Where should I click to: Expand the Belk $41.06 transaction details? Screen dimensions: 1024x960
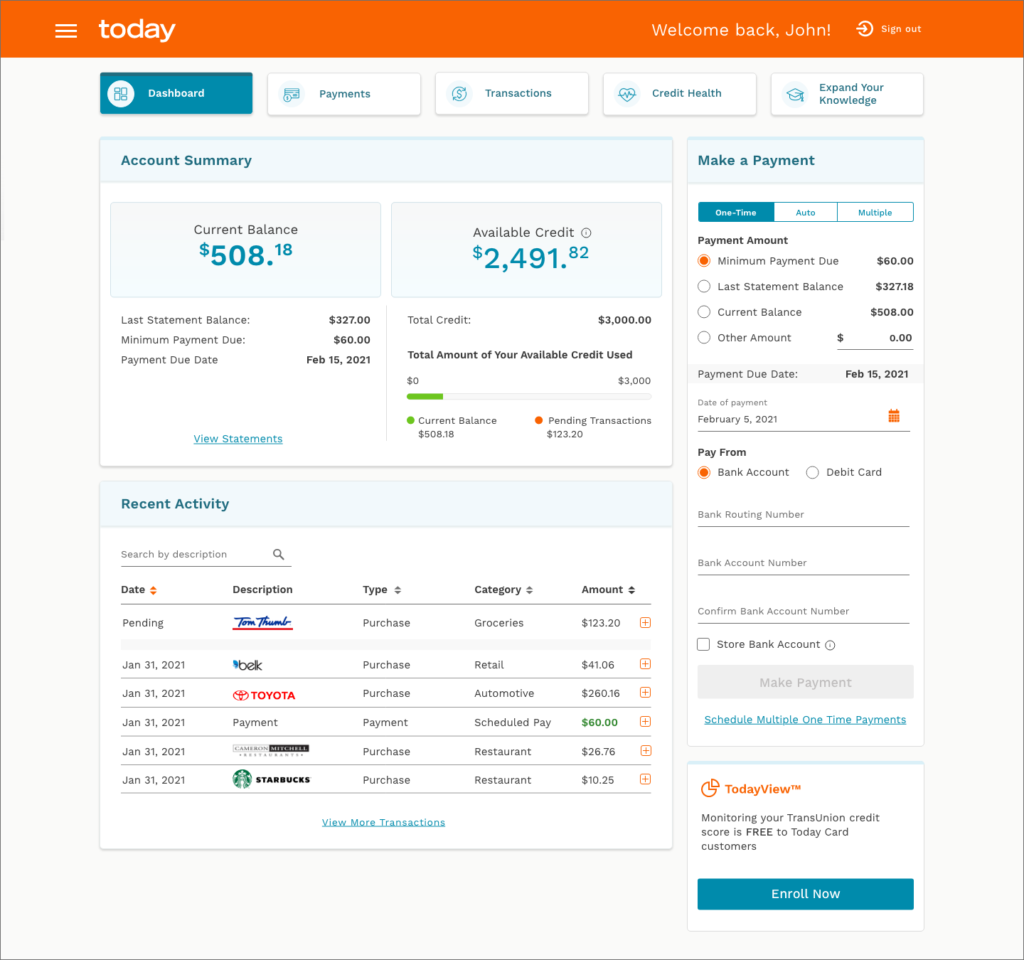[645, 664]
